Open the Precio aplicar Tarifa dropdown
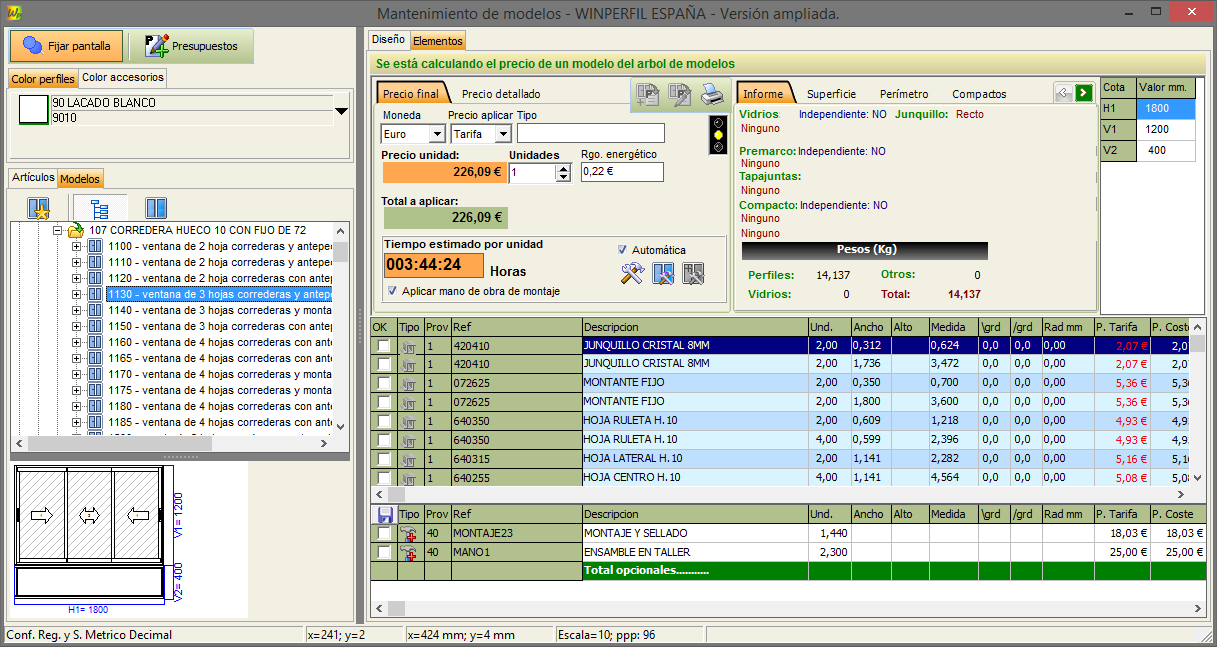This screenshot has height=647, width=1217. [503, 133]
